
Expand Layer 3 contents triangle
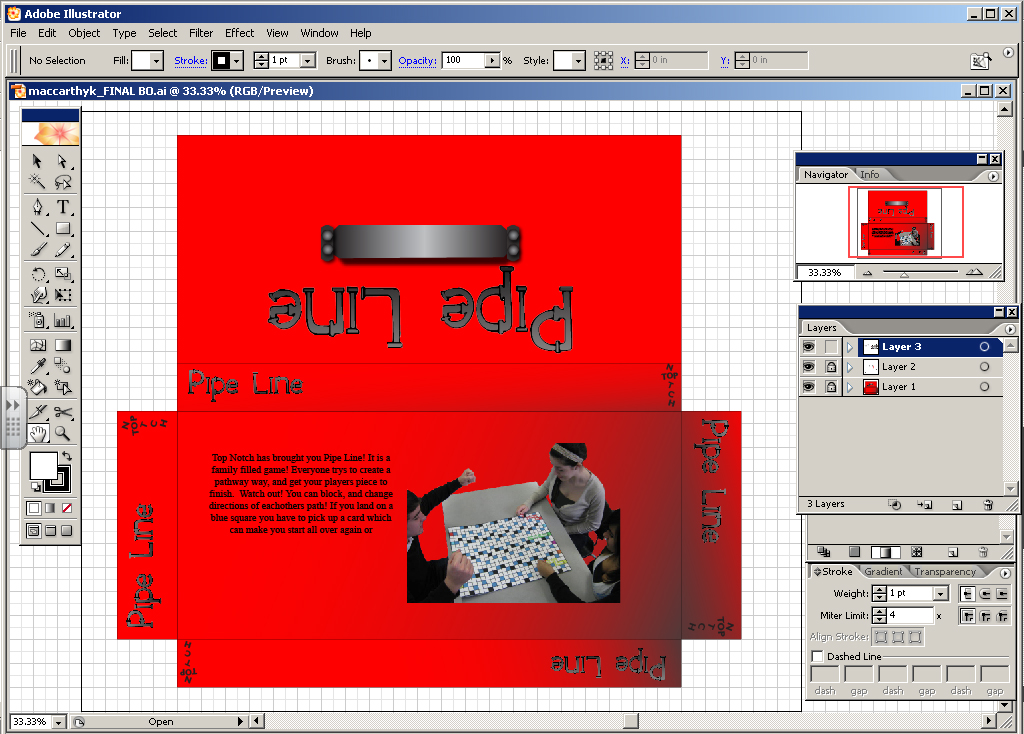(850, 347)
